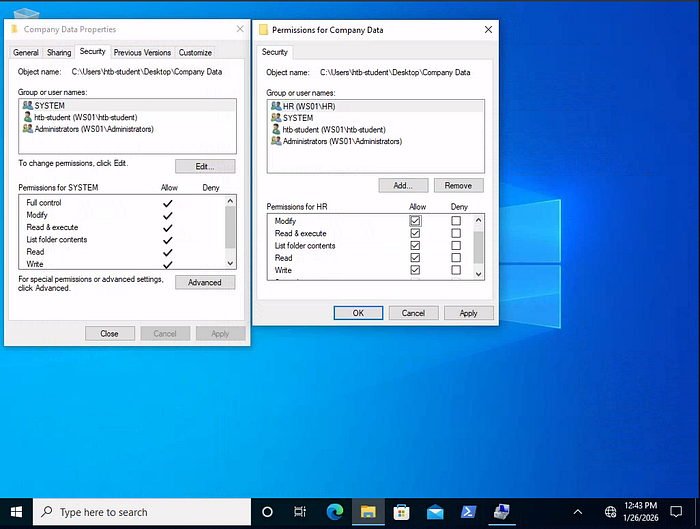Open Task View on the taskbar
The width and height of the screenshot is (700, 529).
click(300, 512)
